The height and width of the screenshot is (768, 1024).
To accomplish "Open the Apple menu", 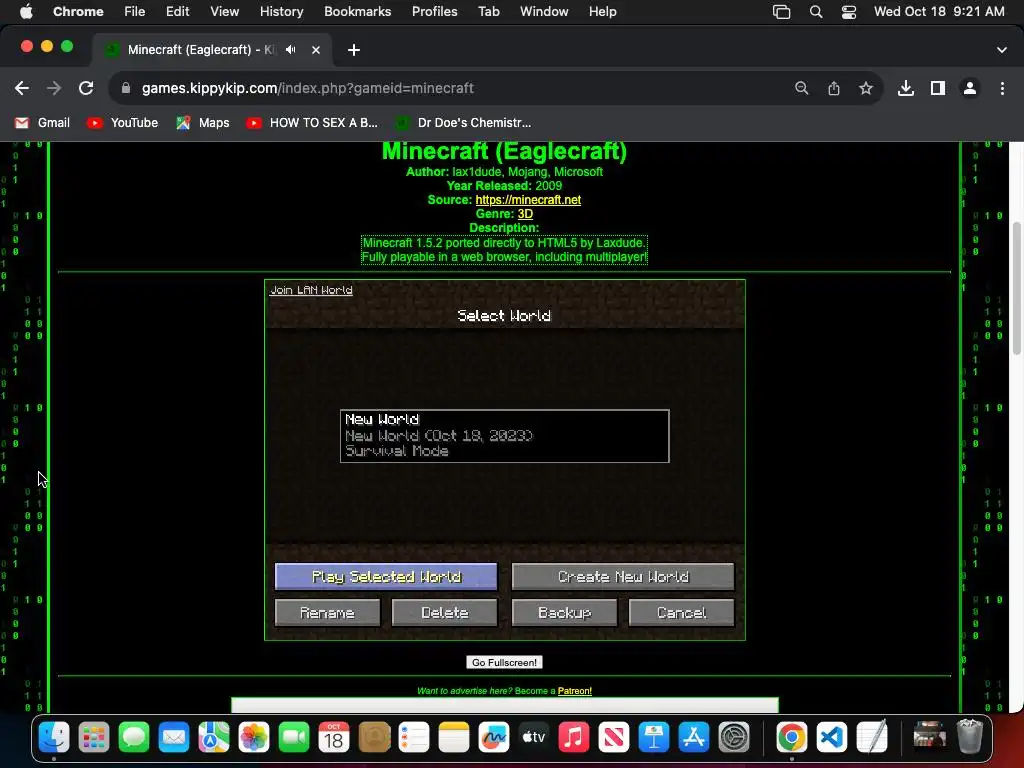I will [x=25, y=12].
